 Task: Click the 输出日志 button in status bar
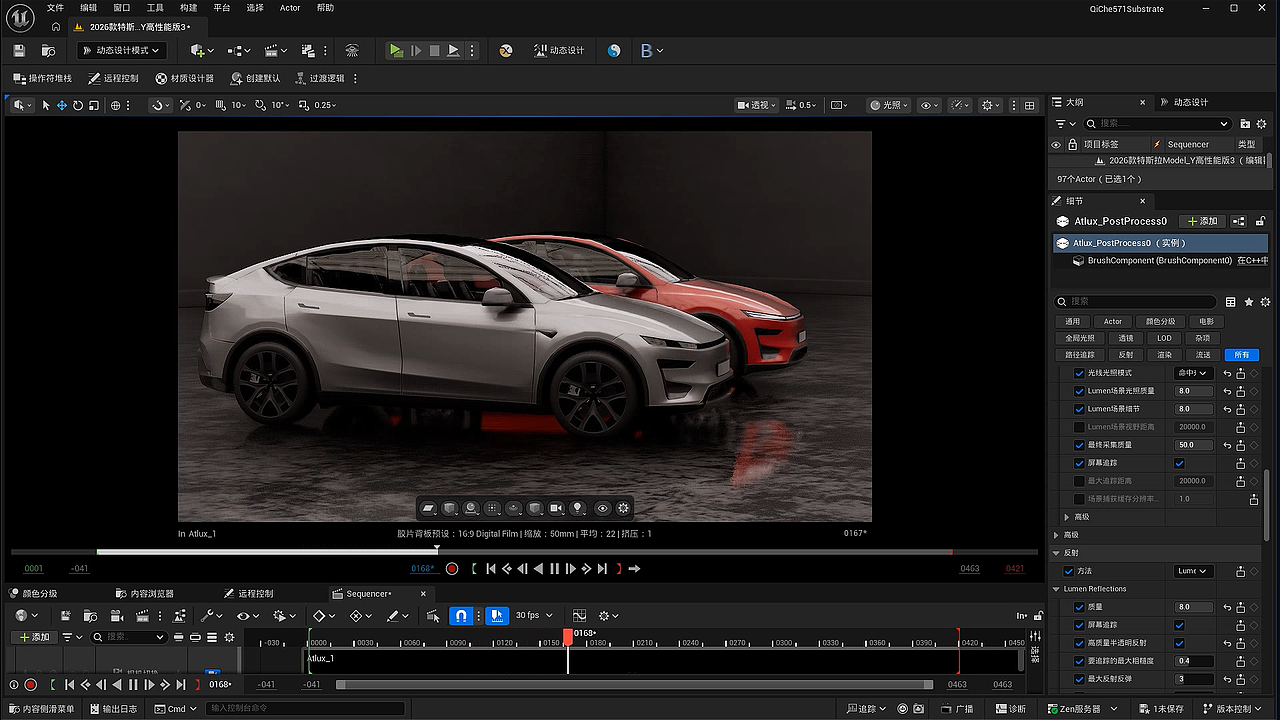(x=113, y=709)
